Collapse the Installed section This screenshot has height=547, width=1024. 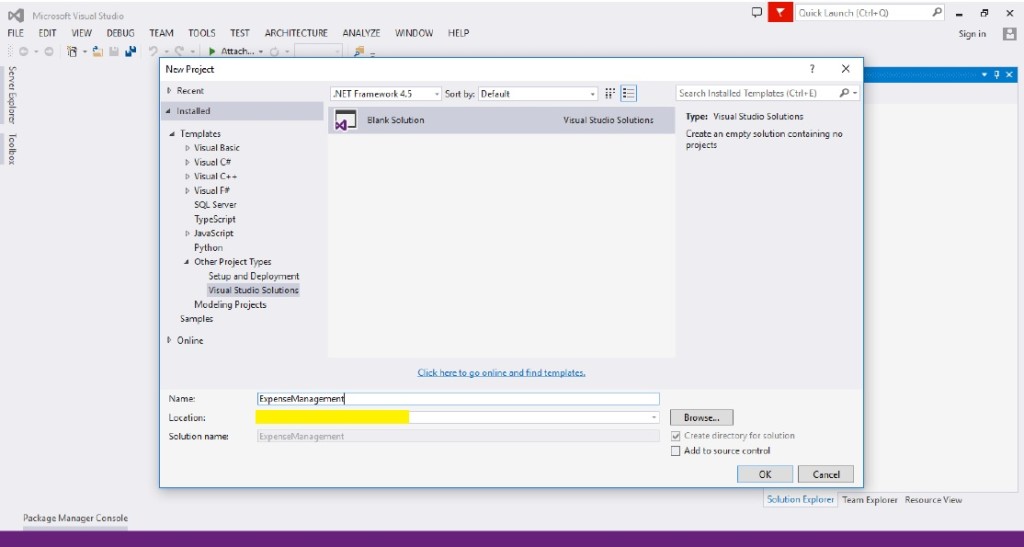tap(168, 111)
